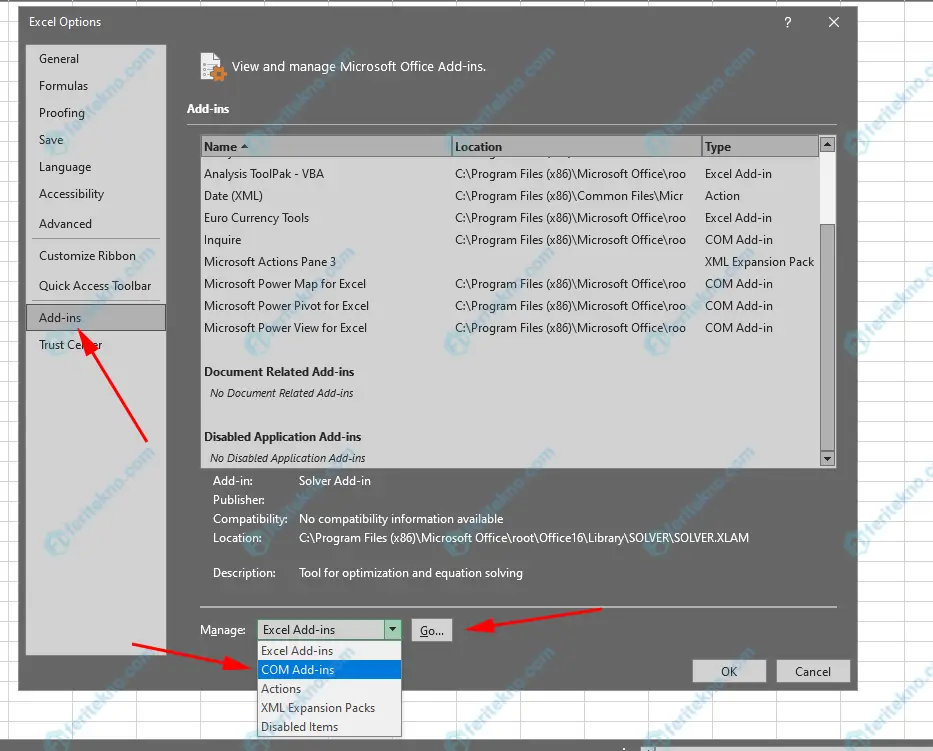933x751 pixels.
Task: Select Microsoft Actions Pane 3 row
Action: (x=509, y=262)
